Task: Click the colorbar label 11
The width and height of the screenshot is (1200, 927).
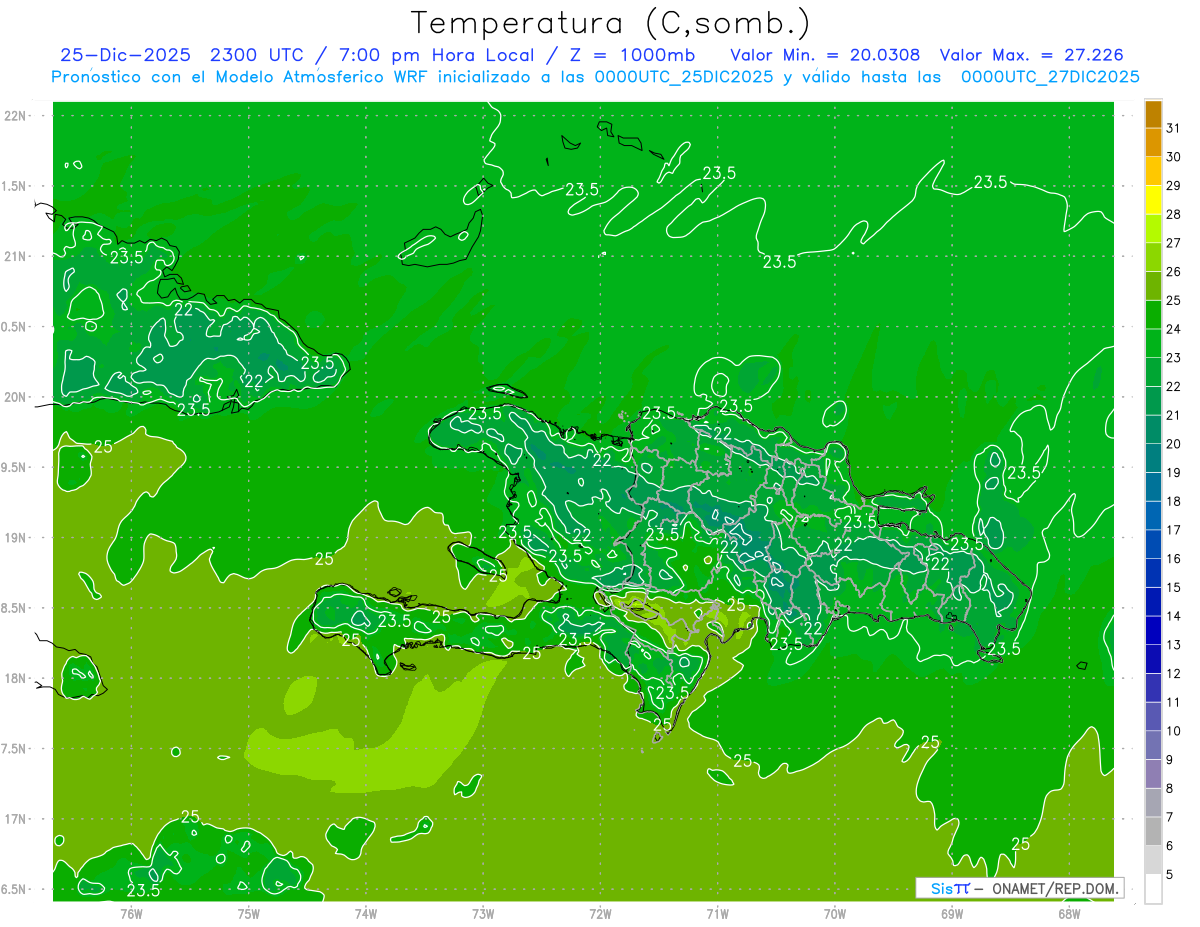Action: 1173,702
